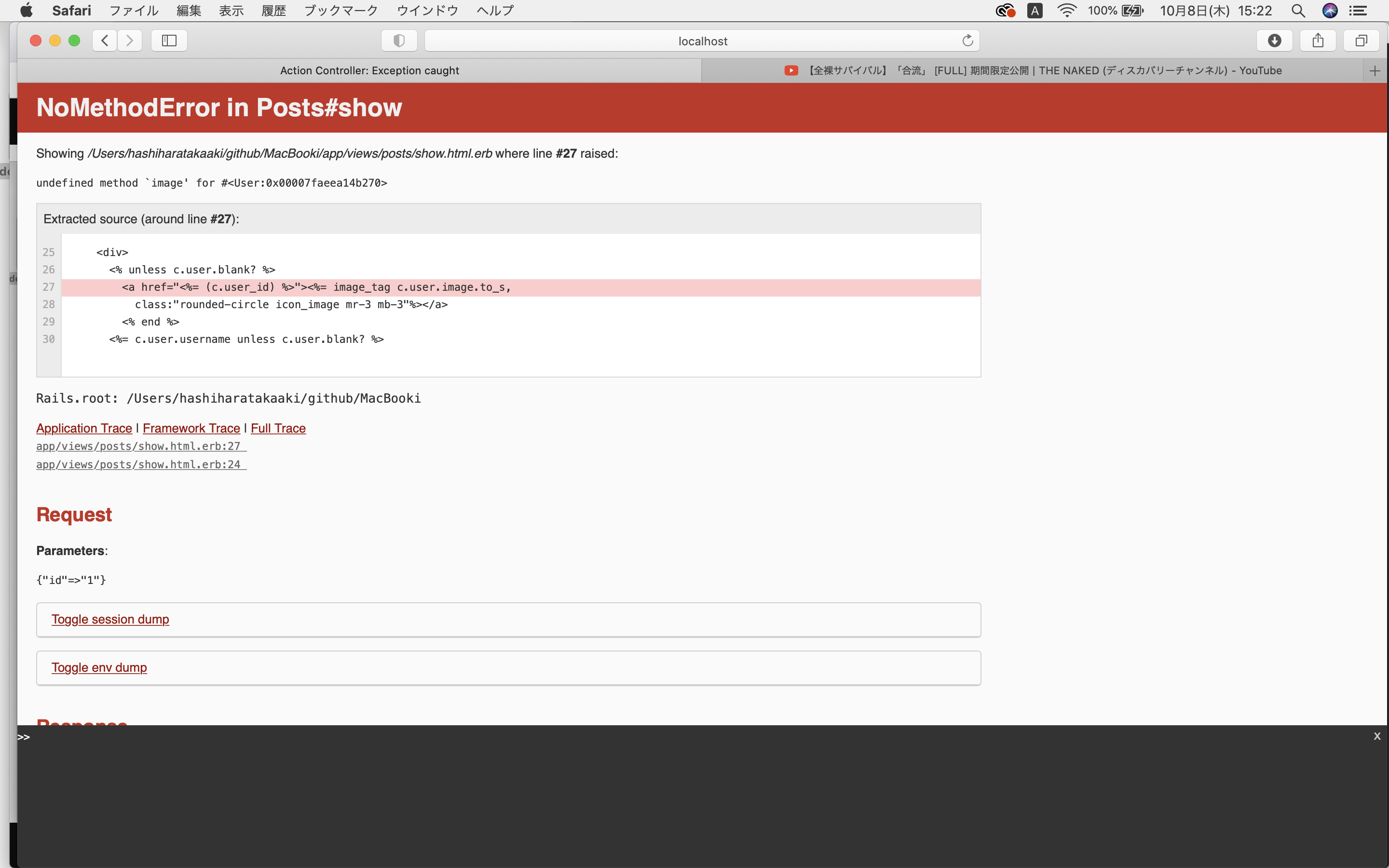1389x868 pixels.
Task: Open the Share menu icon
Action: click(x=1318, y=41)
